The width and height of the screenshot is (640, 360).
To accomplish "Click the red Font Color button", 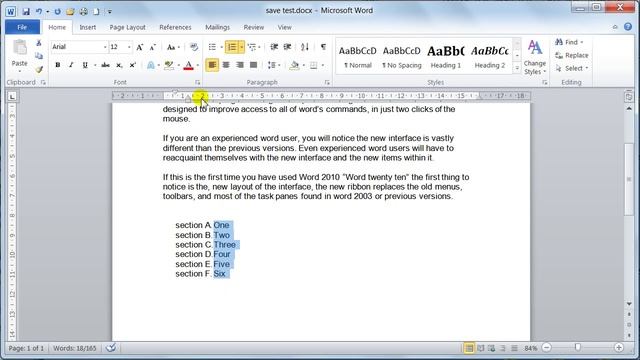I will pyautogui.click(x=188, y=65).
